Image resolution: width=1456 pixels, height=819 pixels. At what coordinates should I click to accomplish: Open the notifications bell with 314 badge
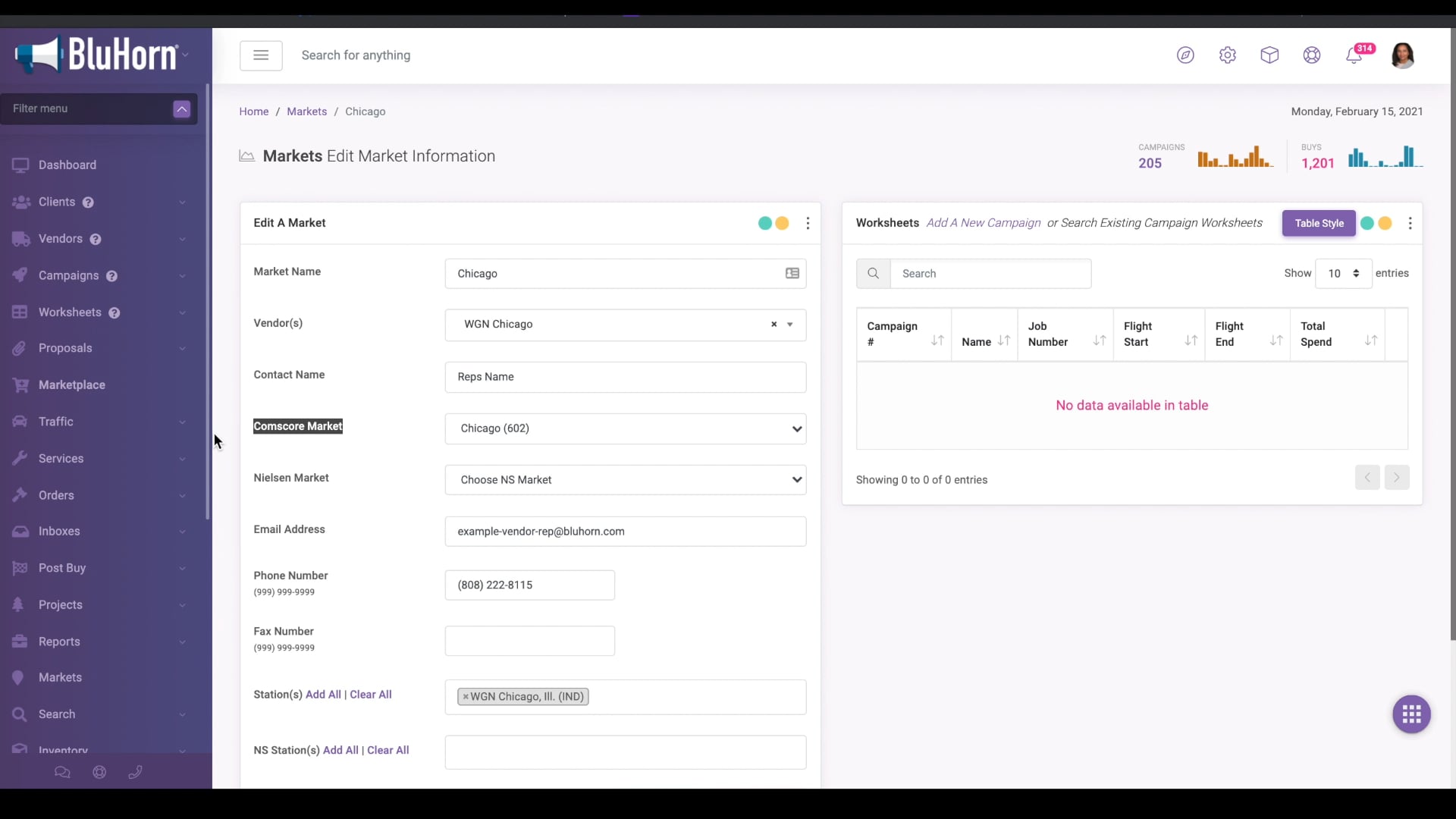click(1354, 55)
